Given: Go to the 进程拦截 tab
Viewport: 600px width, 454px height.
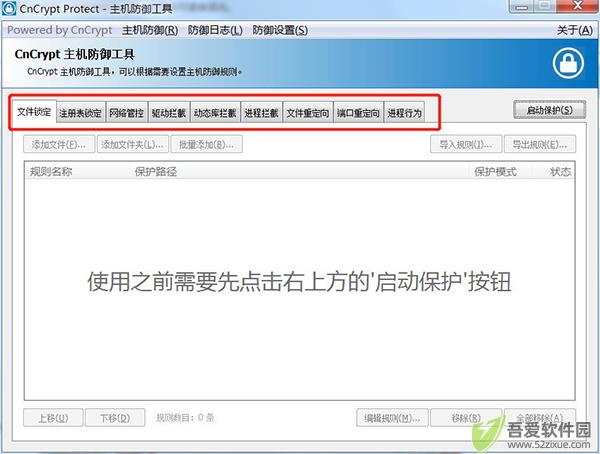Looking at the screenshot, I should tap(261, 113).
